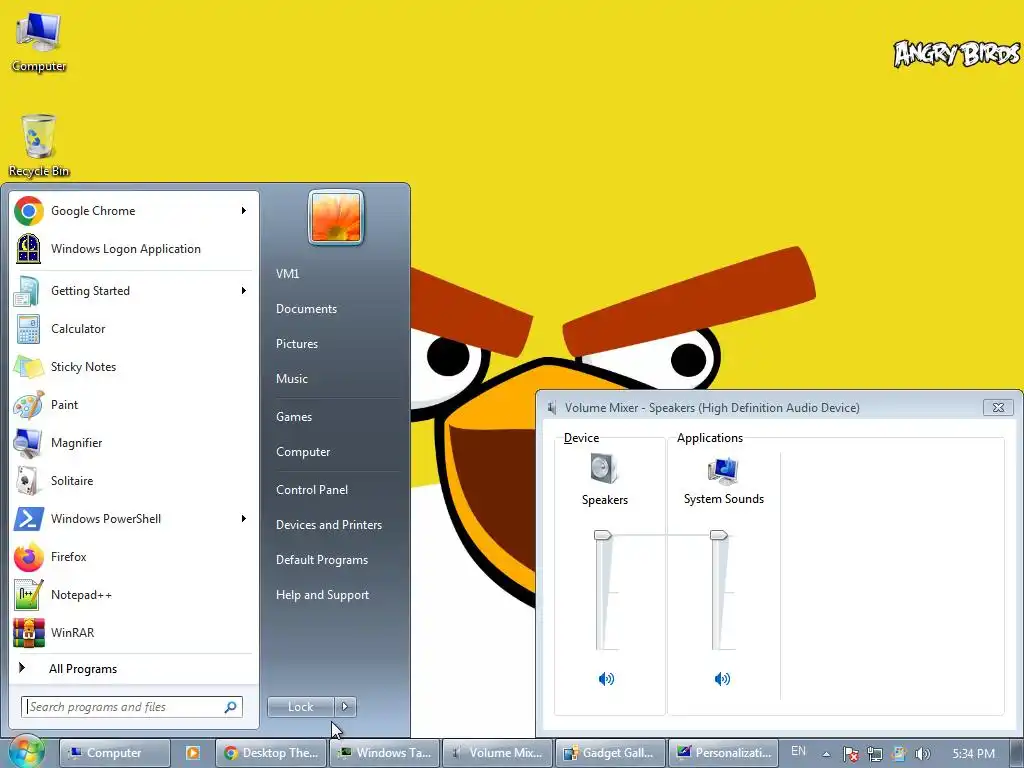Open Help and Support
1024x768 pixels.
click(322, 595)
